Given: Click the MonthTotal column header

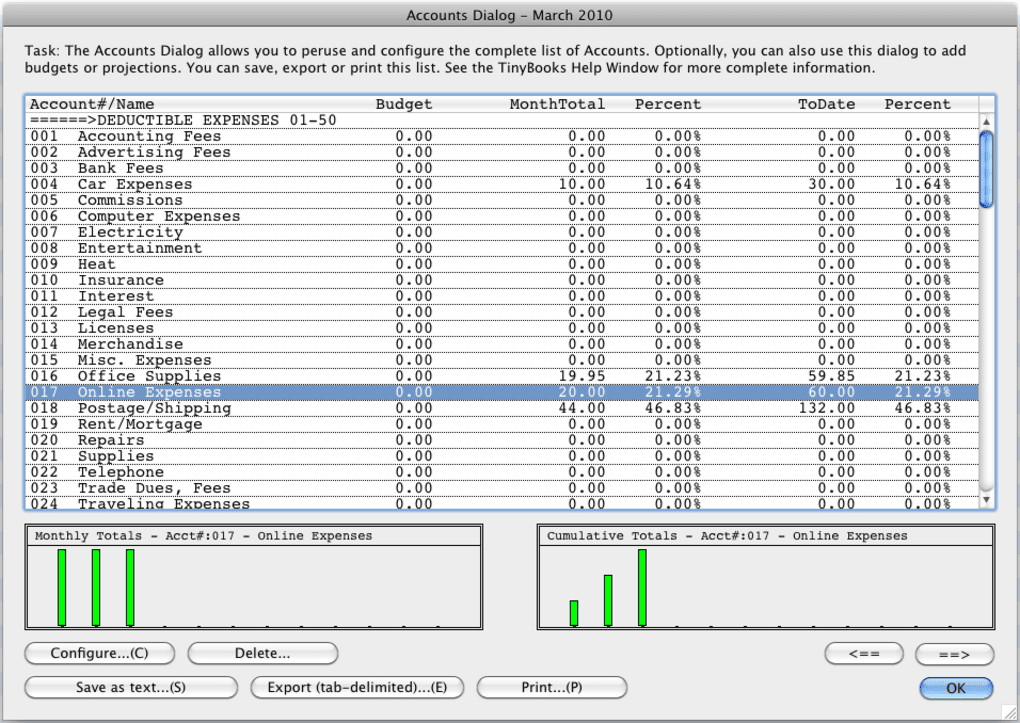Looking at the screenshot, I should 557,104.
